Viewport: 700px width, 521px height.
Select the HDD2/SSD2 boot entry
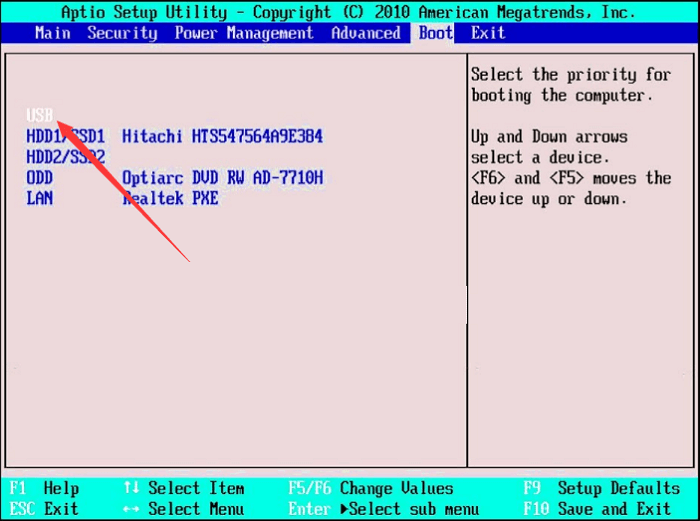[66, 157]
